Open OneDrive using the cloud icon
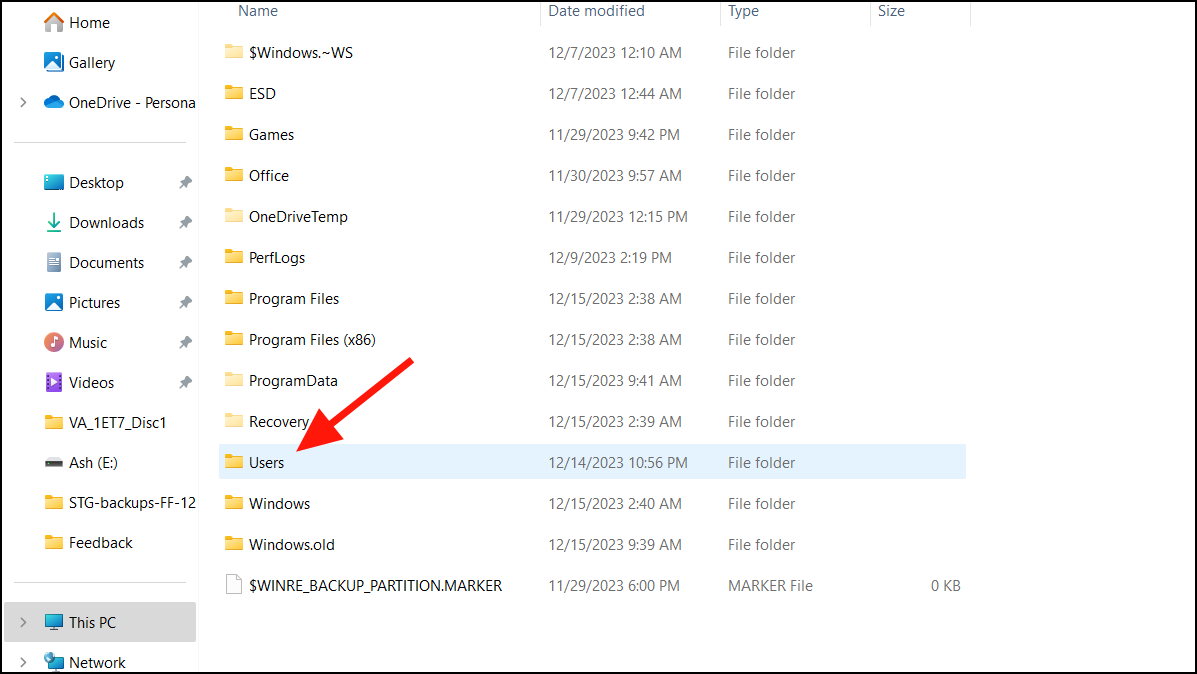Viewport: 1197px width, 674px height. coord(53,101)
